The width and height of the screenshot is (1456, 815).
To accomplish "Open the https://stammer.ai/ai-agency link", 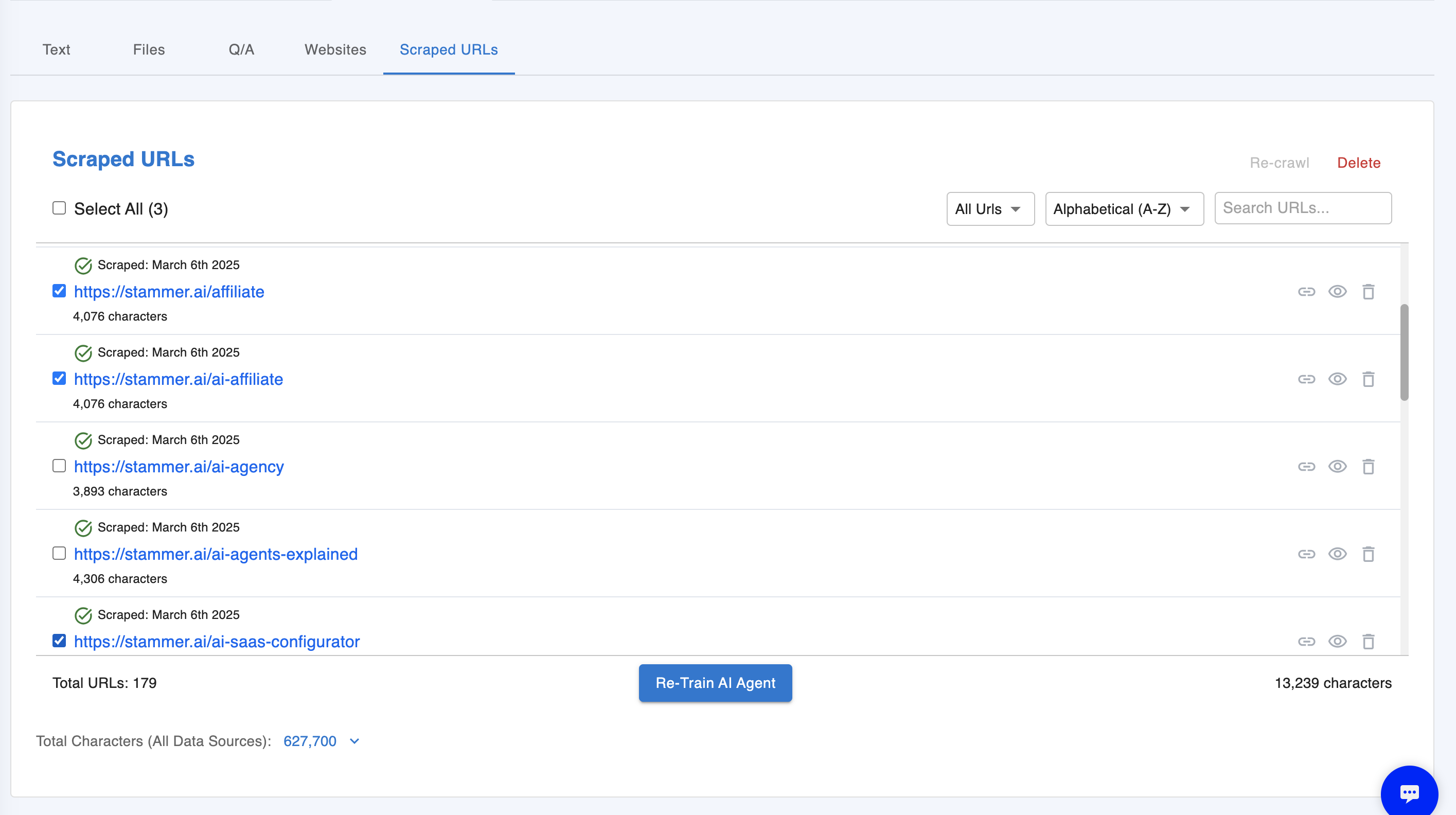I will click(179, 467).
